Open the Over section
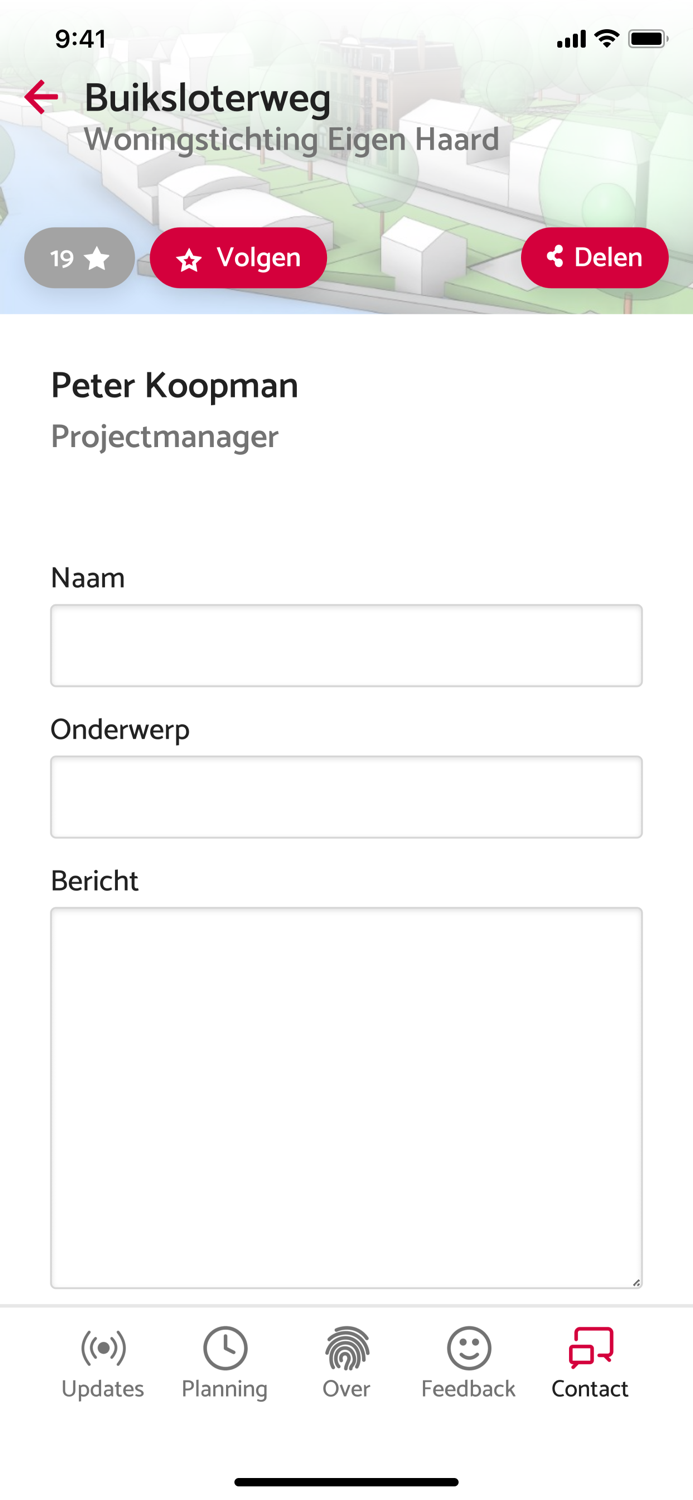This screenshot has width=693, height=1500. point(346,1362)
